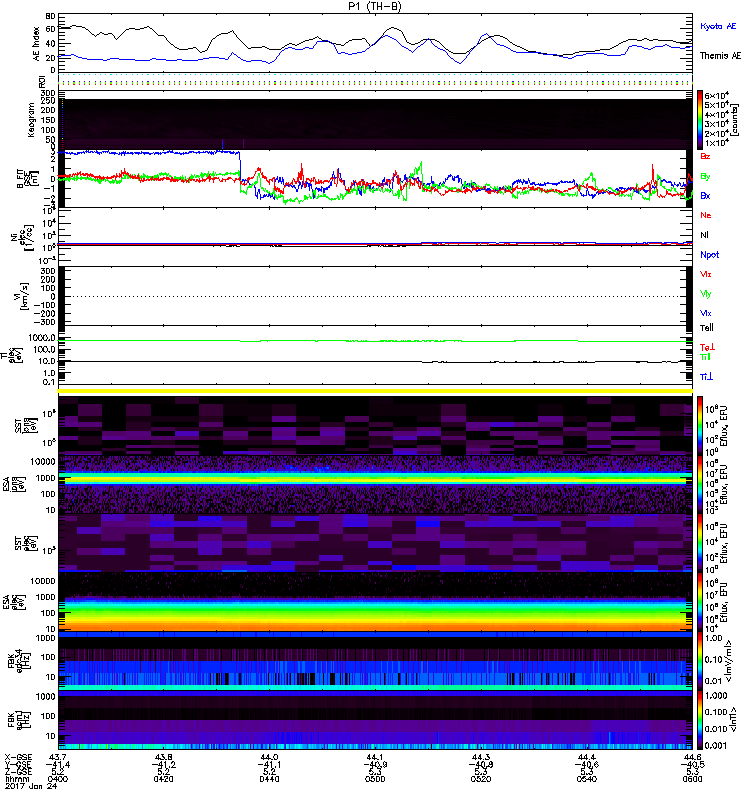Click the P1 (TH-B) plot title

pos(374,6)
